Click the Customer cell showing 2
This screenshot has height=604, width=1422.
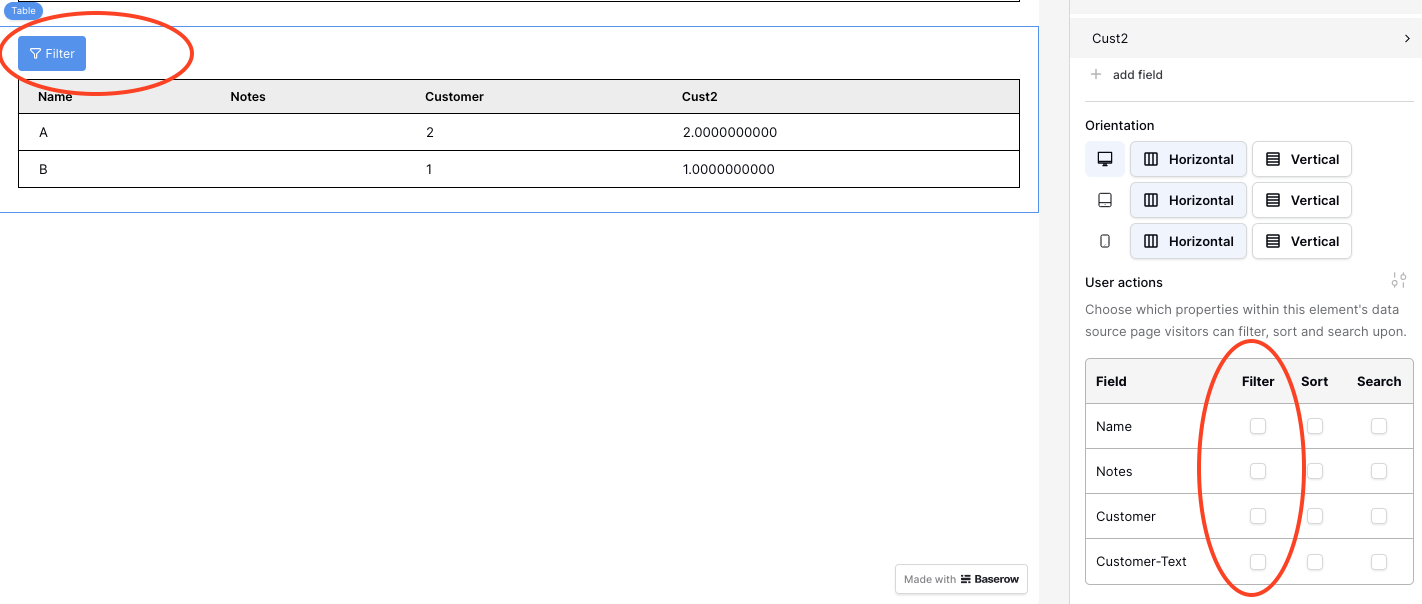coord(429,133)
